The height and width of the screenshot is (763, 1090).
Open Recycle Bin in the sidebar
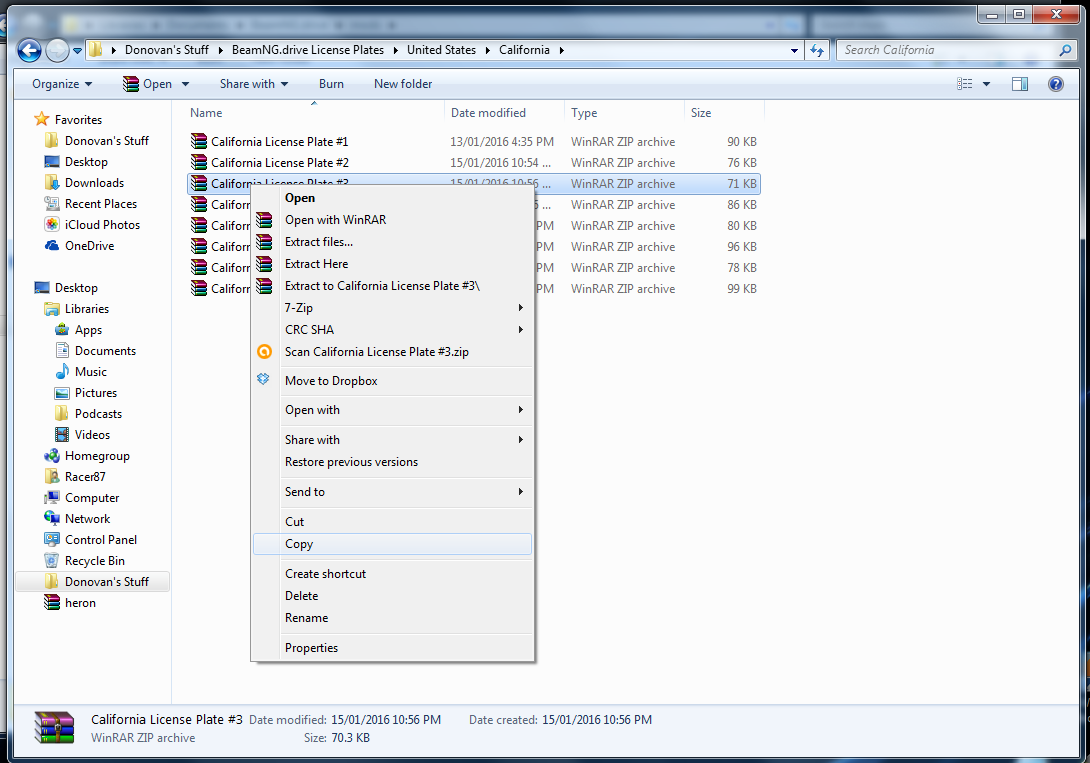[95, 561]
